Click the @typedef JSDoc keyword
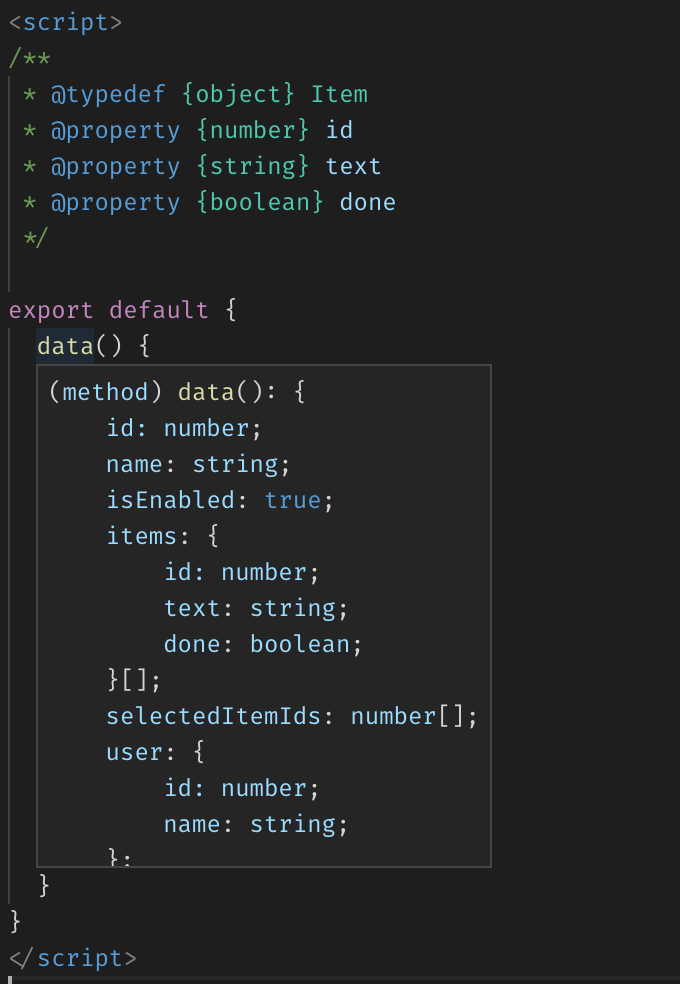This screenshot has width=680, height=984. (x=94, y=94)
